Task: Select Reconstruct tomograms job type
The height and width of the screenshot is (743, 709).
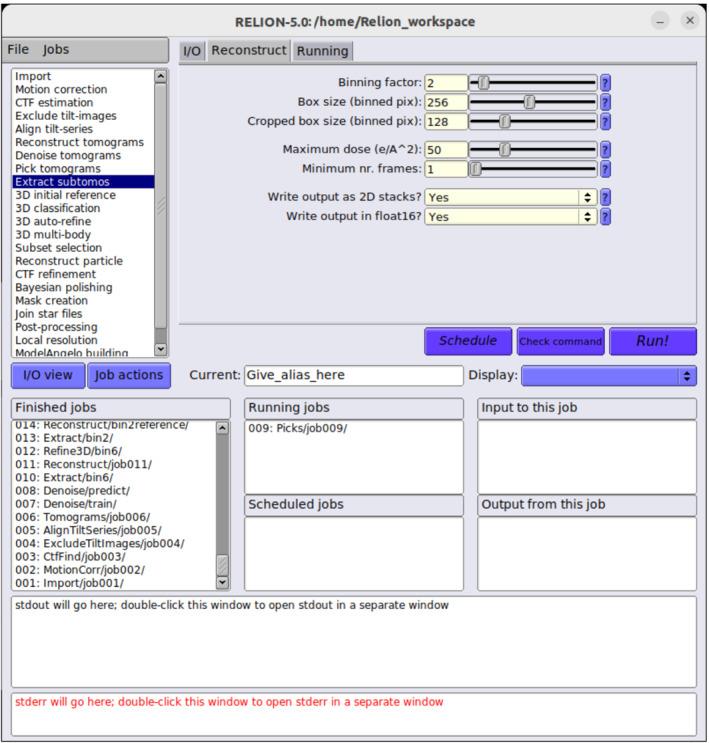Action: point(83,143)
